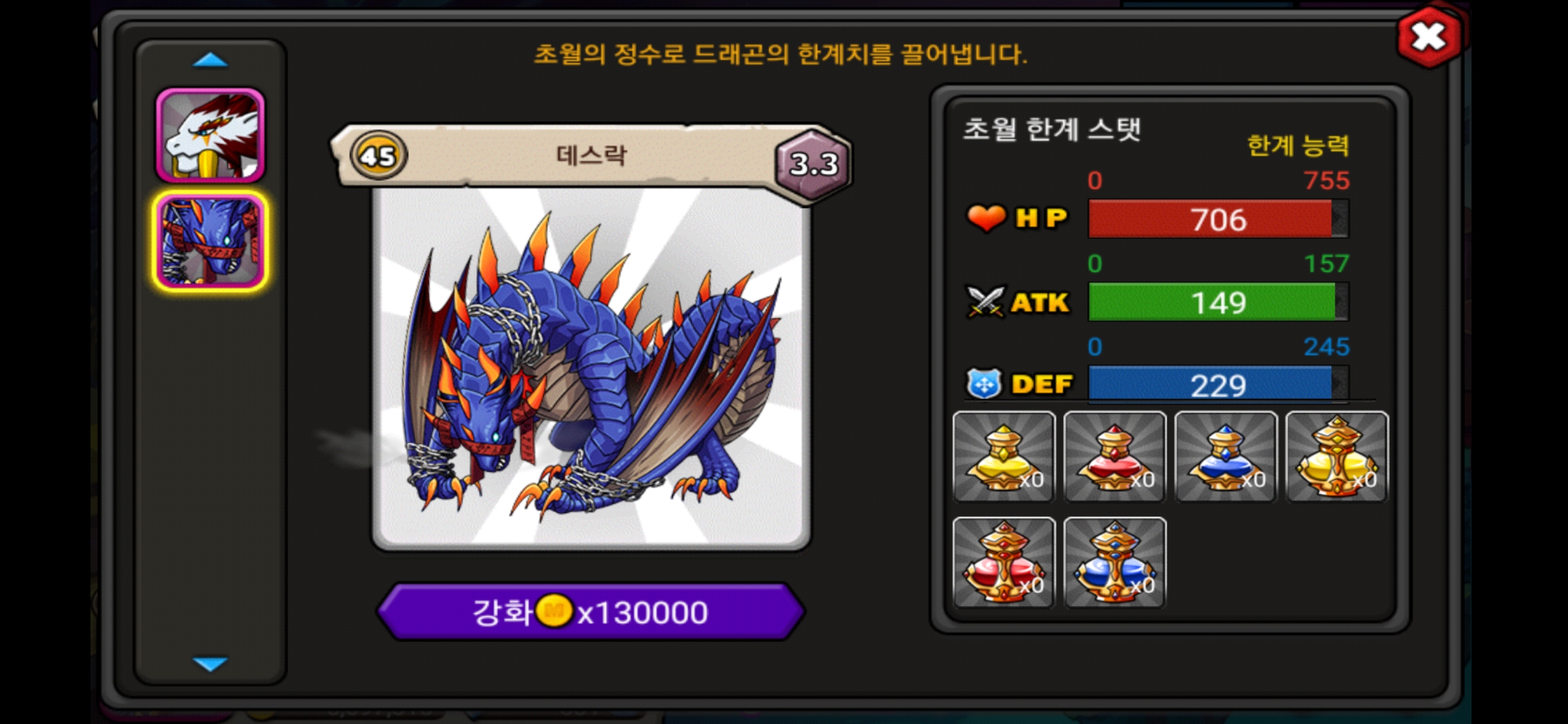Viewport: 1568px width, 724px height.
Task: Click the blue shield DEF icon
Action: [x=984, y=384]
